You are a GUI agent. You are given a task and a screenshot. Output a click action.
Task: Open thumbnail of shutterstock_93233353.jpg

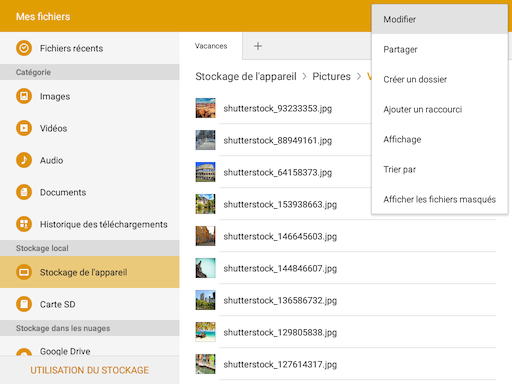205,108
